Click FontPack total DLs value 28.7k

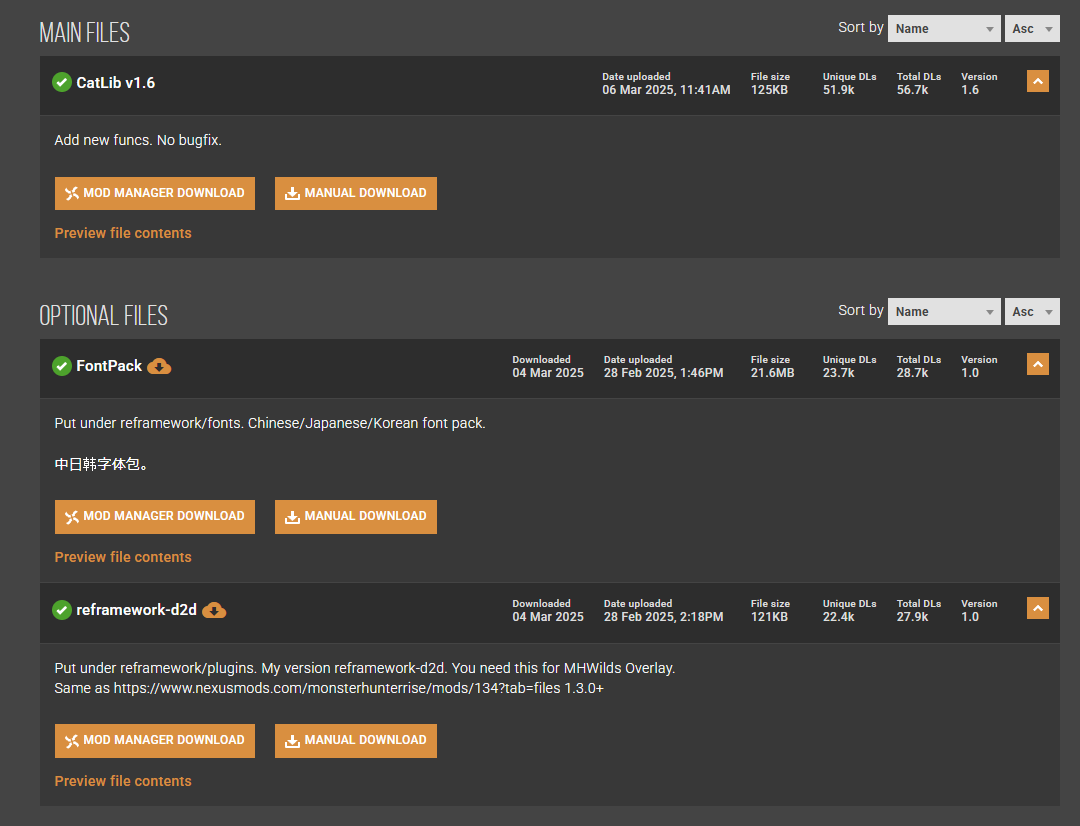coord(912,373)
